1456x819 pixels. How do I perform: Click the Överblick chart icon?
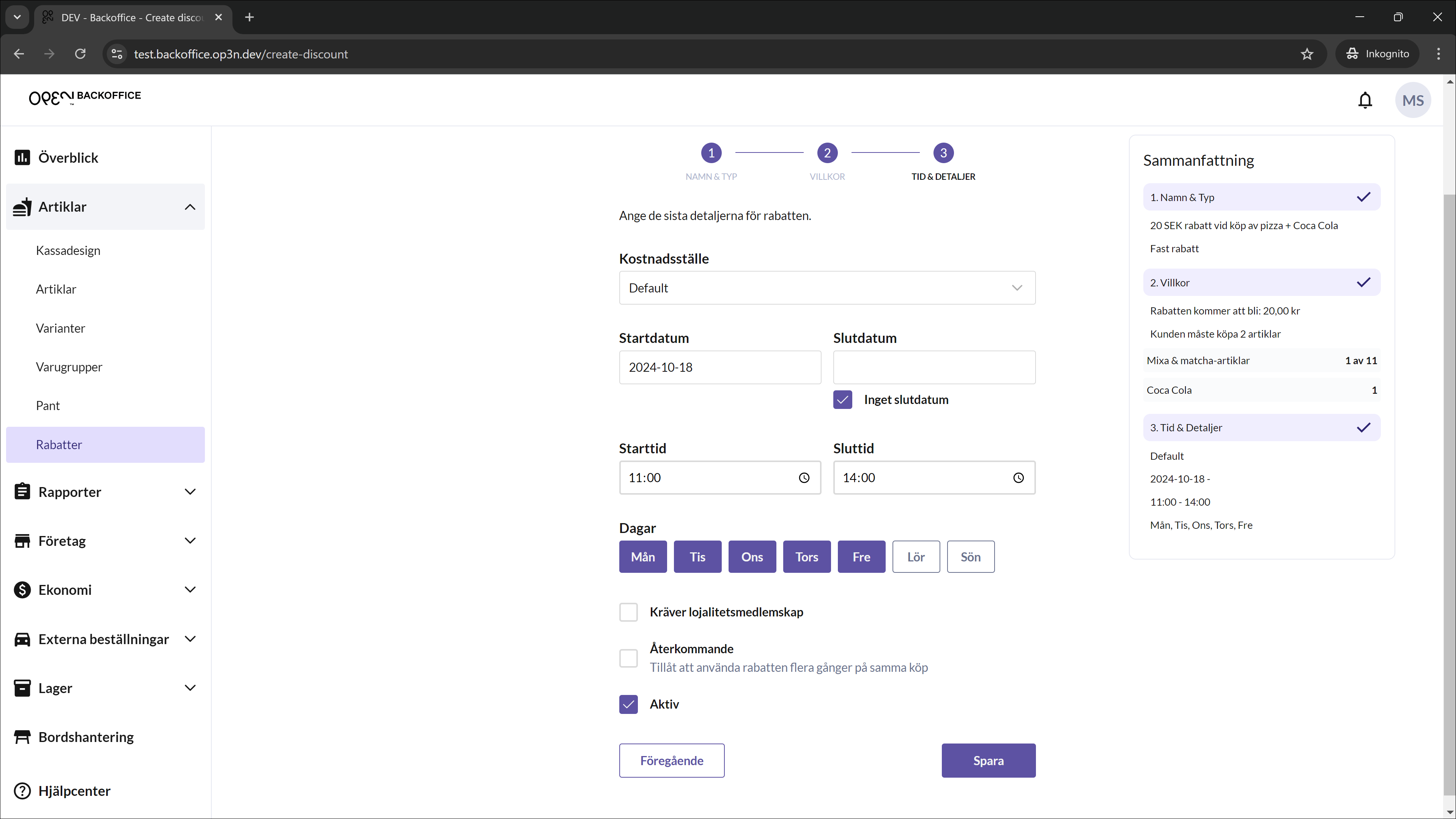click(22, 157)
